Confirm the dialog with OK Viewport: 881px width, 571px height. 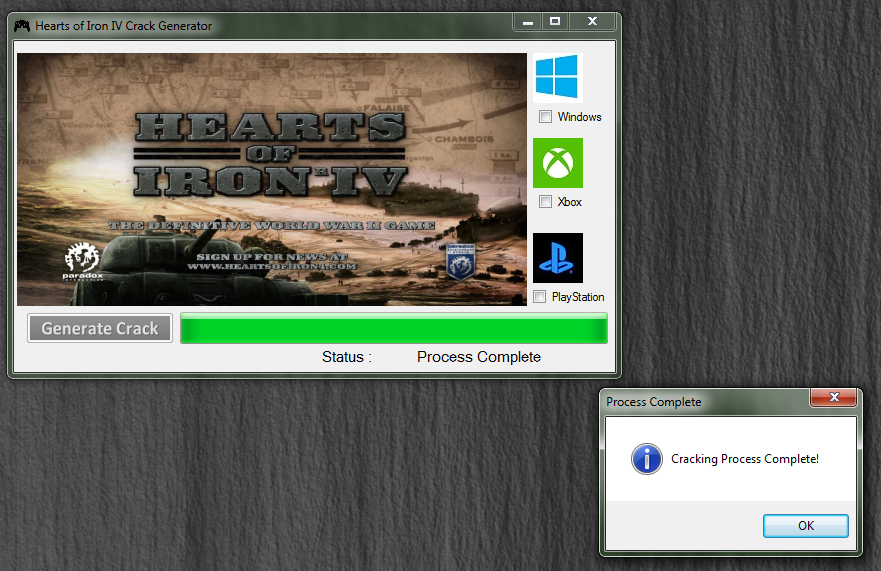[x=806, y=526]
